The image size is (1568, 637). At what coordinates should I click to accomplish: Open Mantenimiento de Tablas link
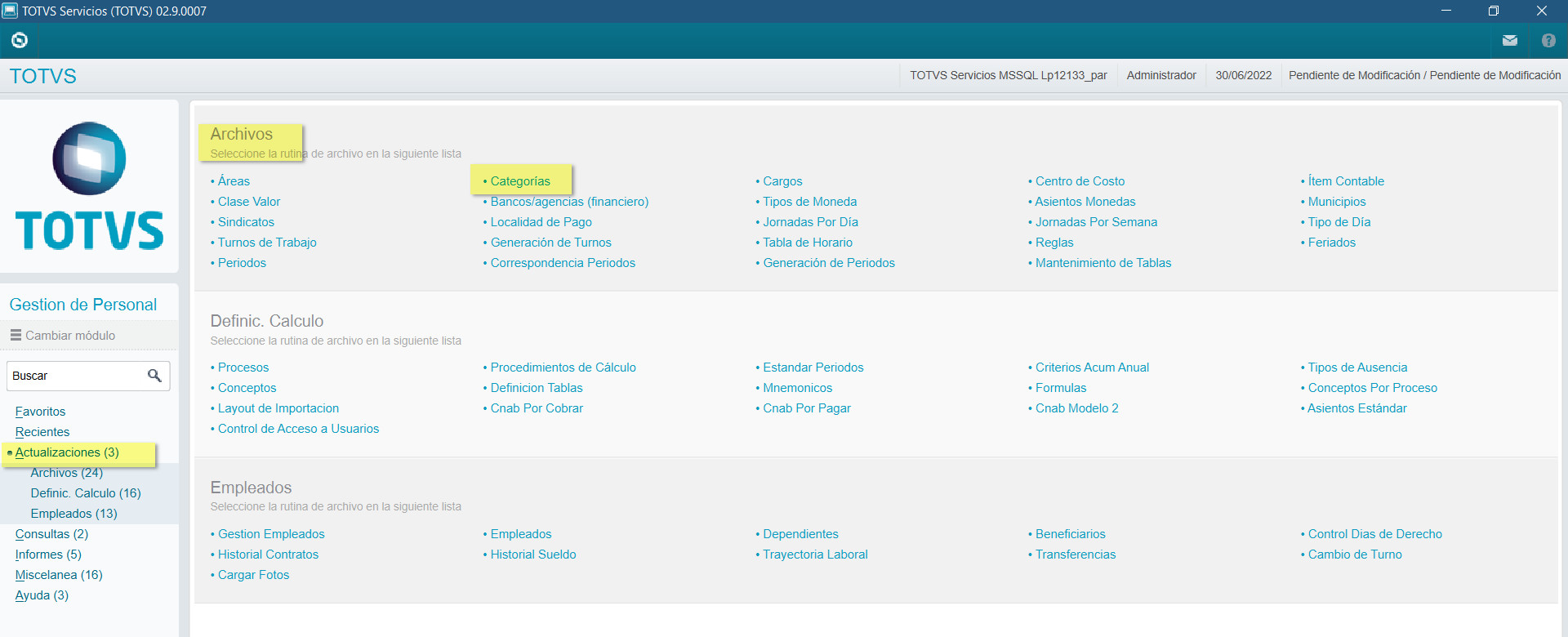[1103, 263]
